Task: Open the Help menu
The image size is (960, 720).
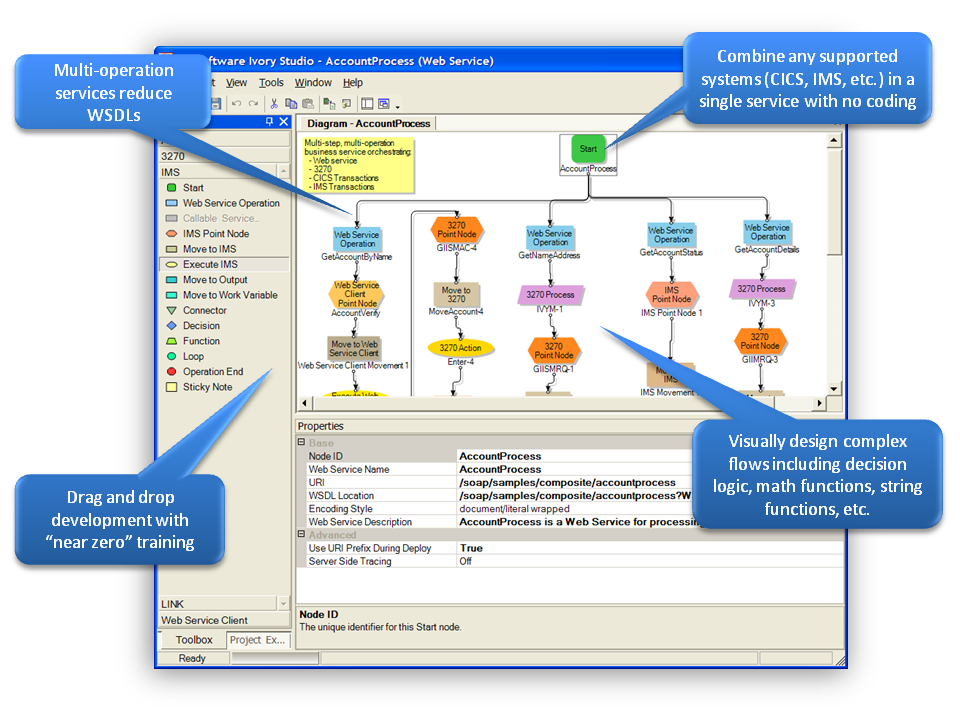Action: pyautogui.click(x=353, y=83)
